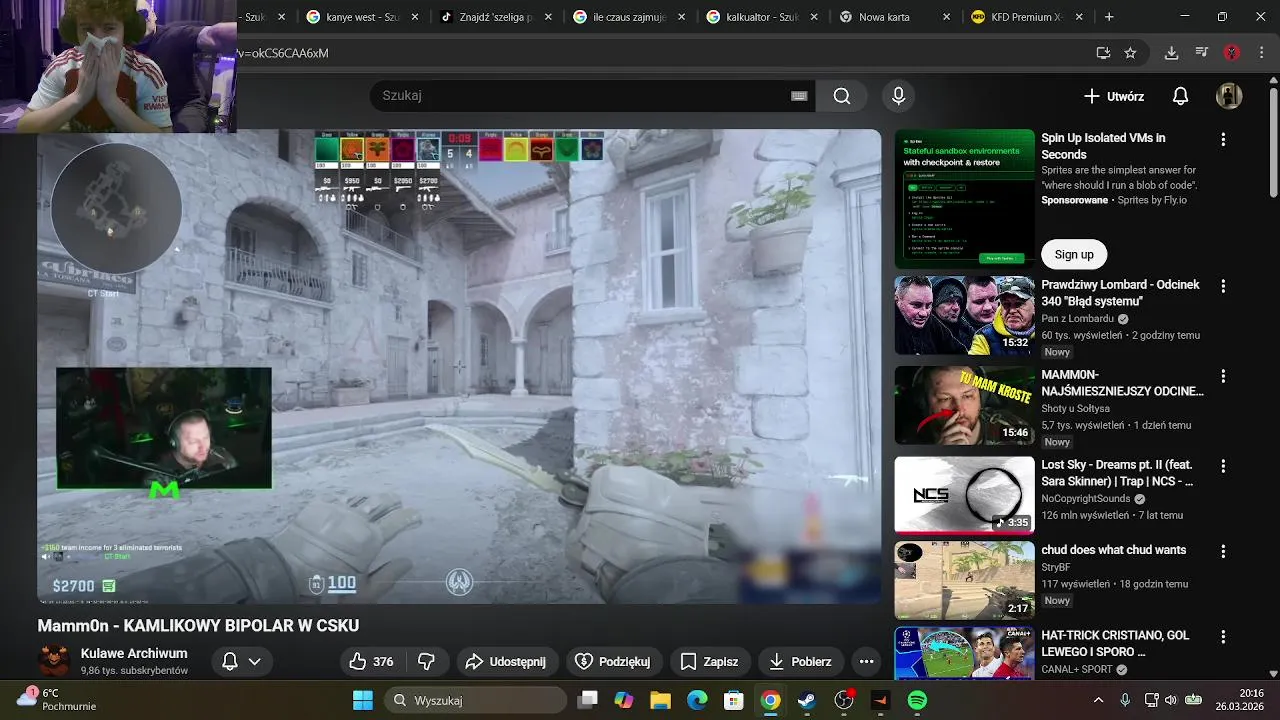Image resolution: width=1280 pixels, height=720 pixels.
Task: Open Steam from the taskbar
Action: pos(806,700)
